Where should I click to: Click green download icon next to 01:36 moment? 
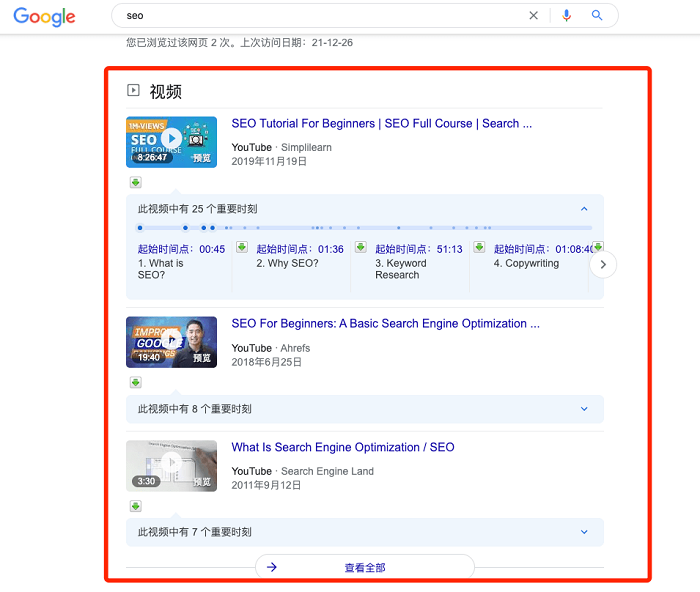pos(361,247)
